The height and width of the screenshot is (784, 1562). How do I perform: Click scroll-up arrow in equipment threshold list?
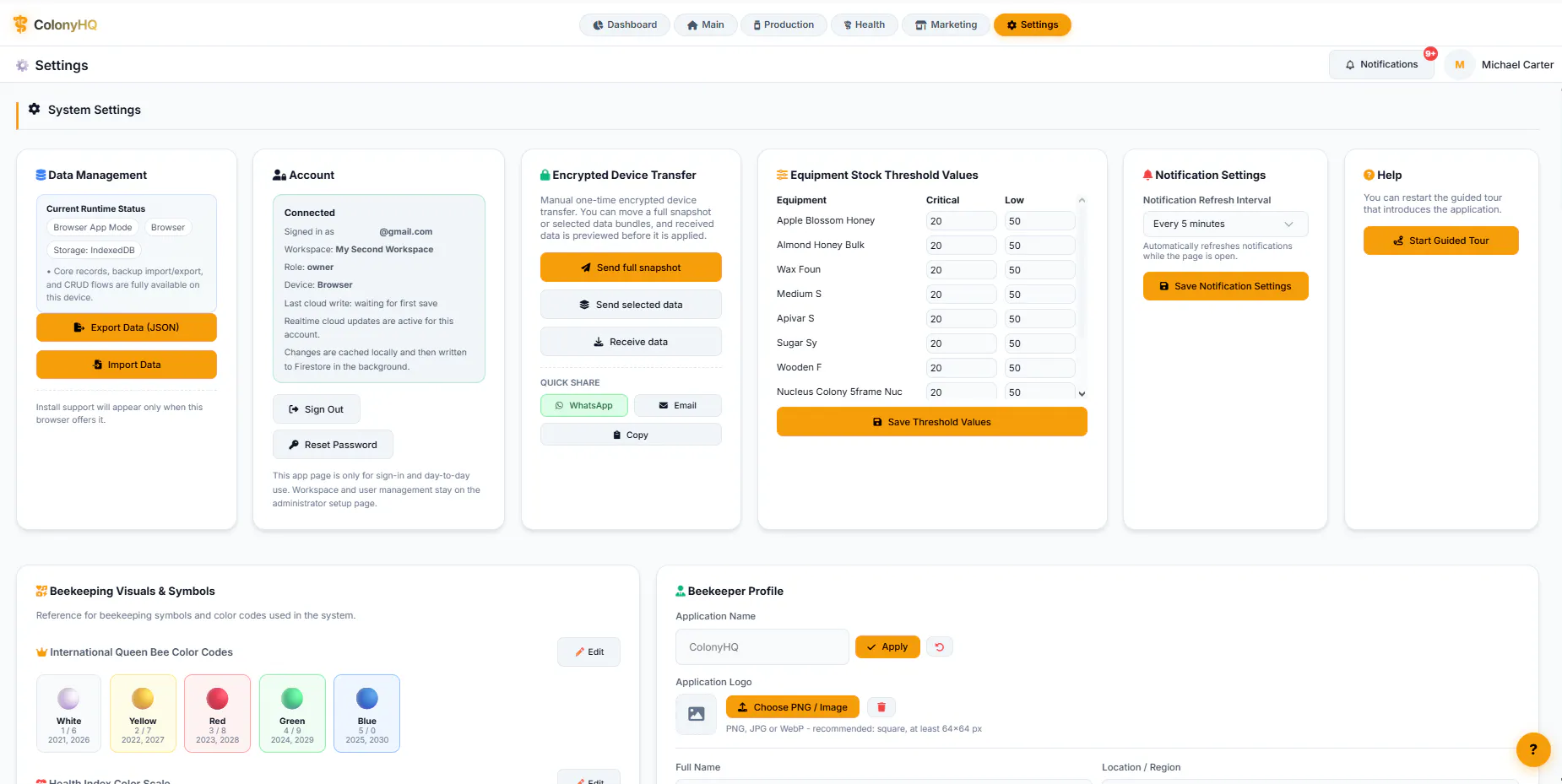coord(1082,200)
